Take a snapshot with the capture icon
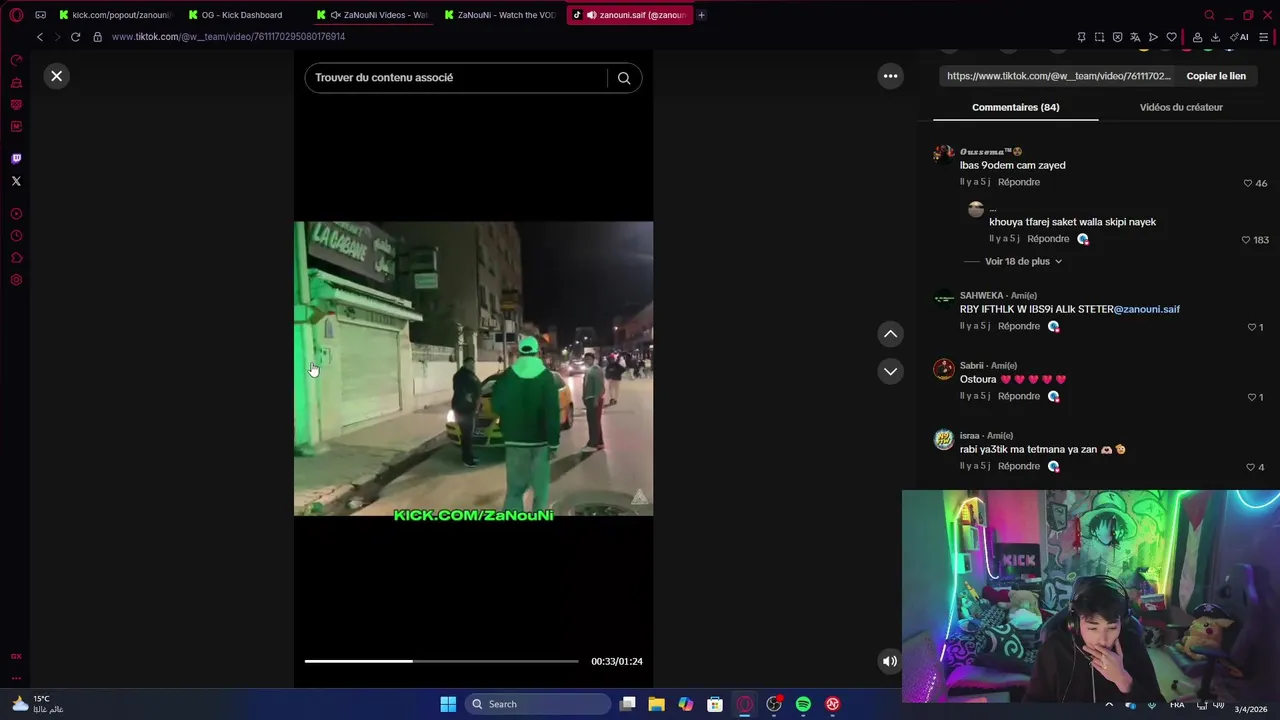 tap(1099, 37)
